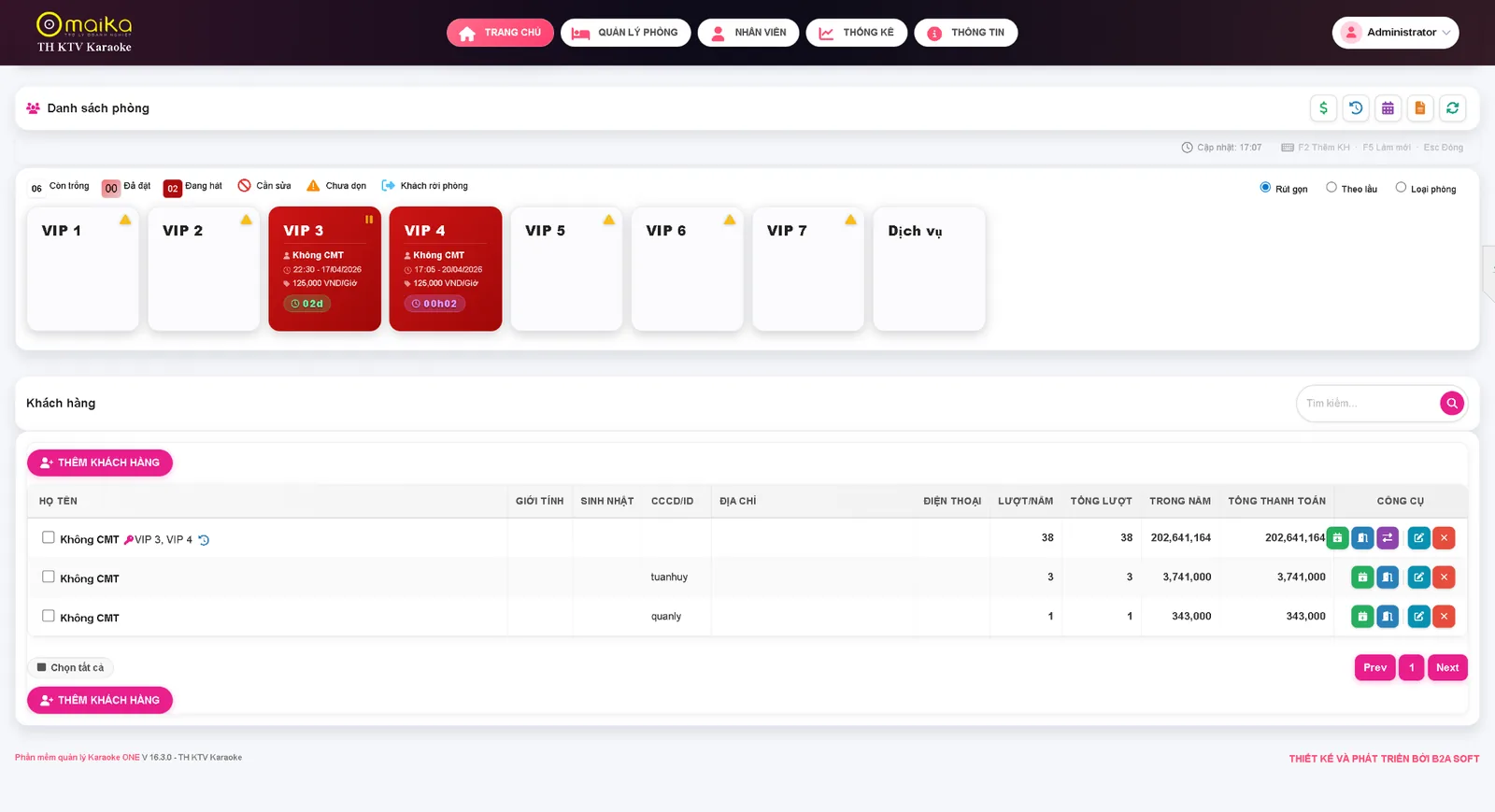Click history icon next to VIP 3, VIP 4
This screenshot has width=1495, height=812.
[204, 540]
